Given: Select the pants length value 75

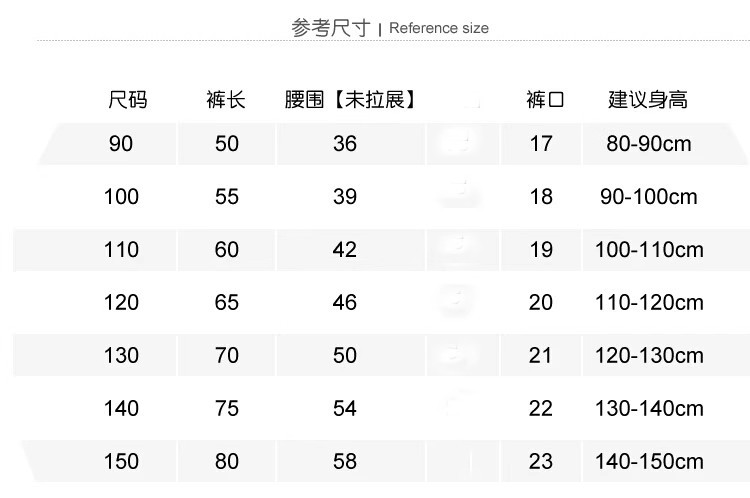Looking at the screenshot, I should click(227, 408).
